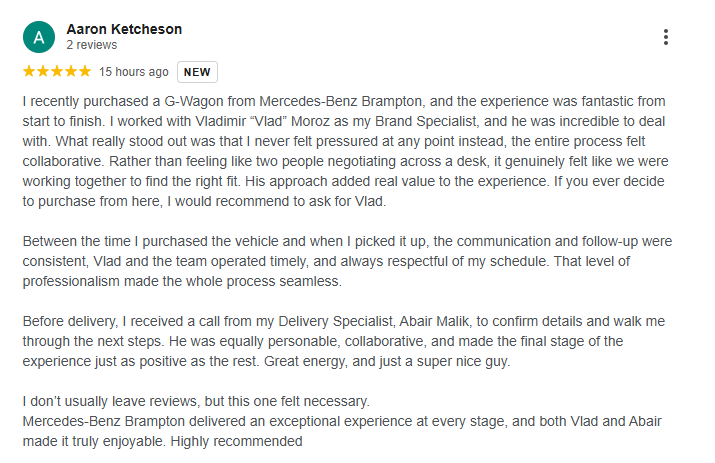Click the "2 reviews" count text

click(x=92, y=46)
